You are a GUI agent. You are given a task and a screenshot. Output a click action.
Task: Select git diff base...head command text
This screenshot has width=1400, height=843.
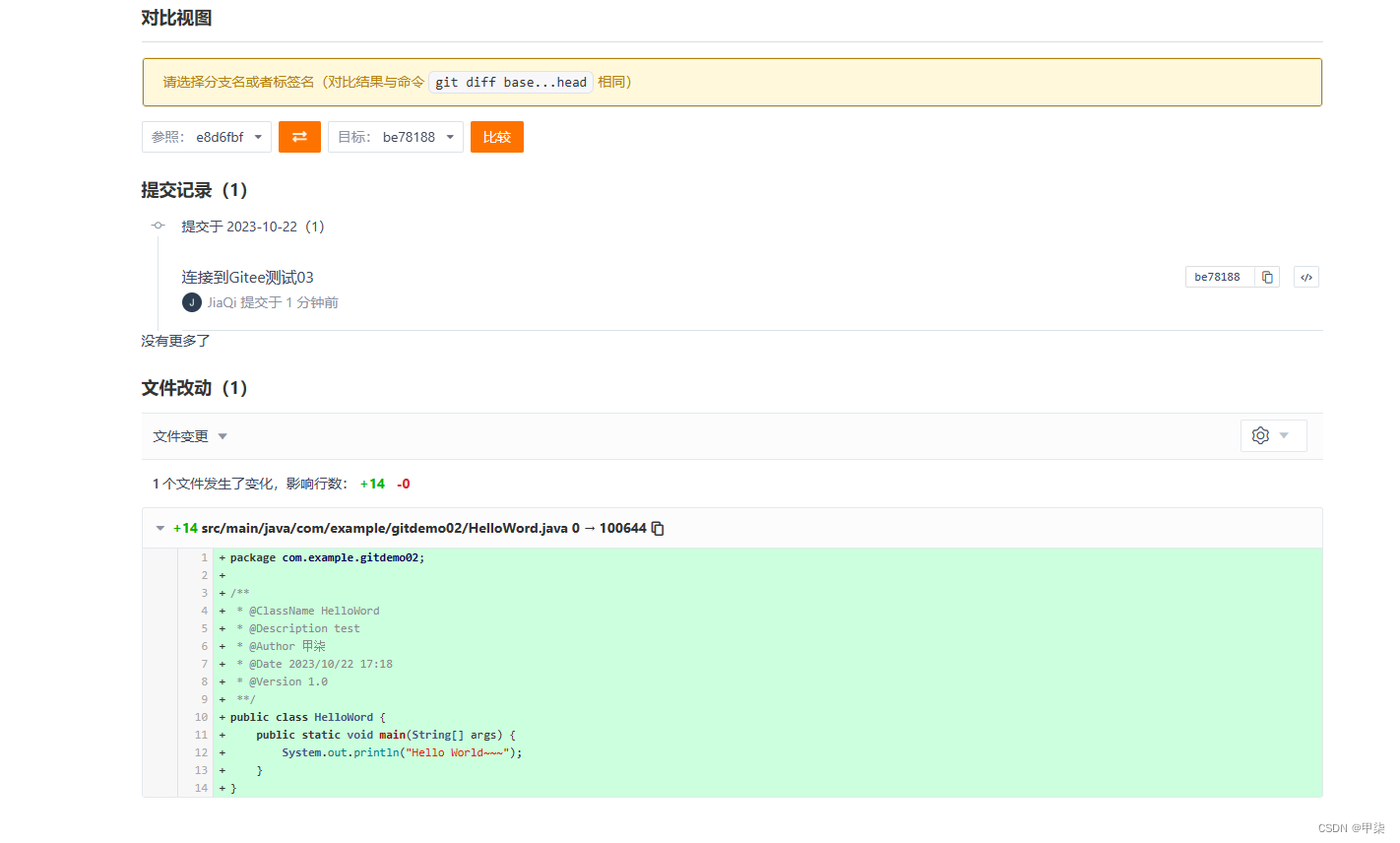511,82
